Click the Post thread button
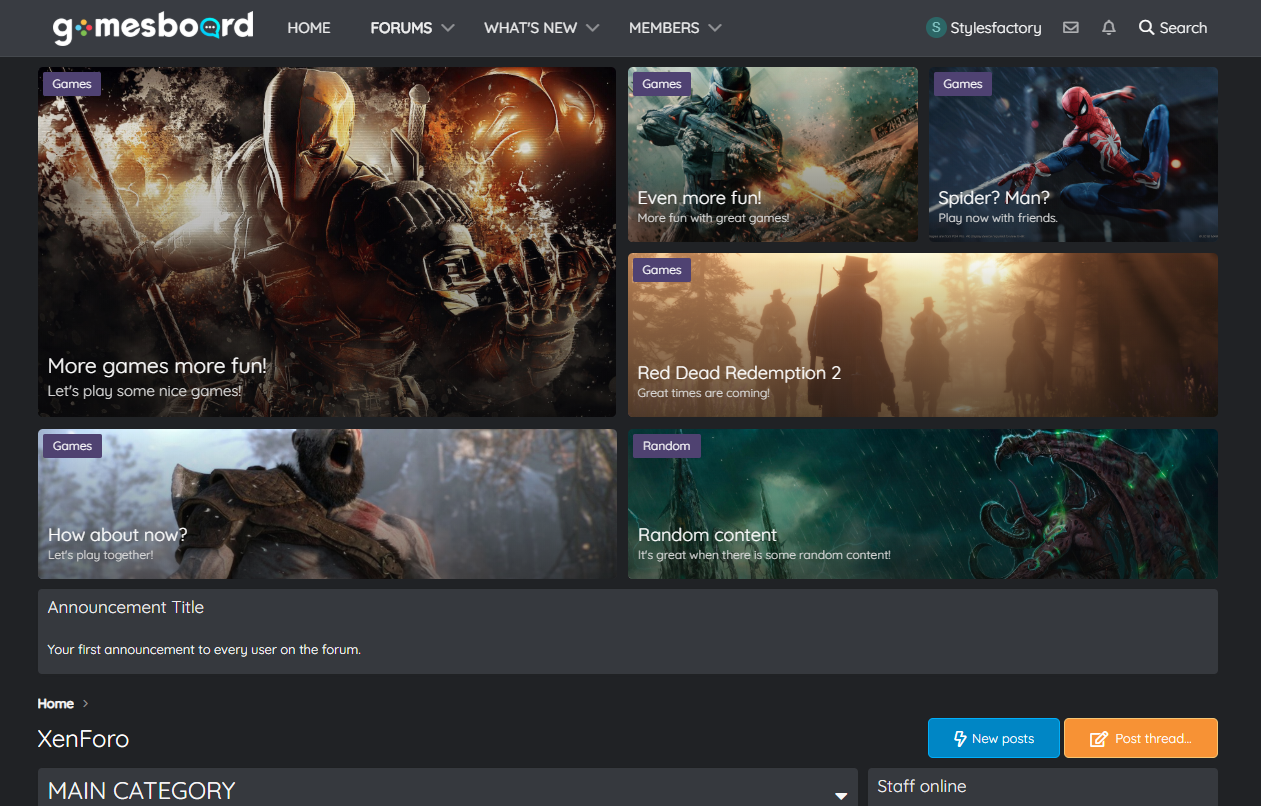 point(1140,738)
